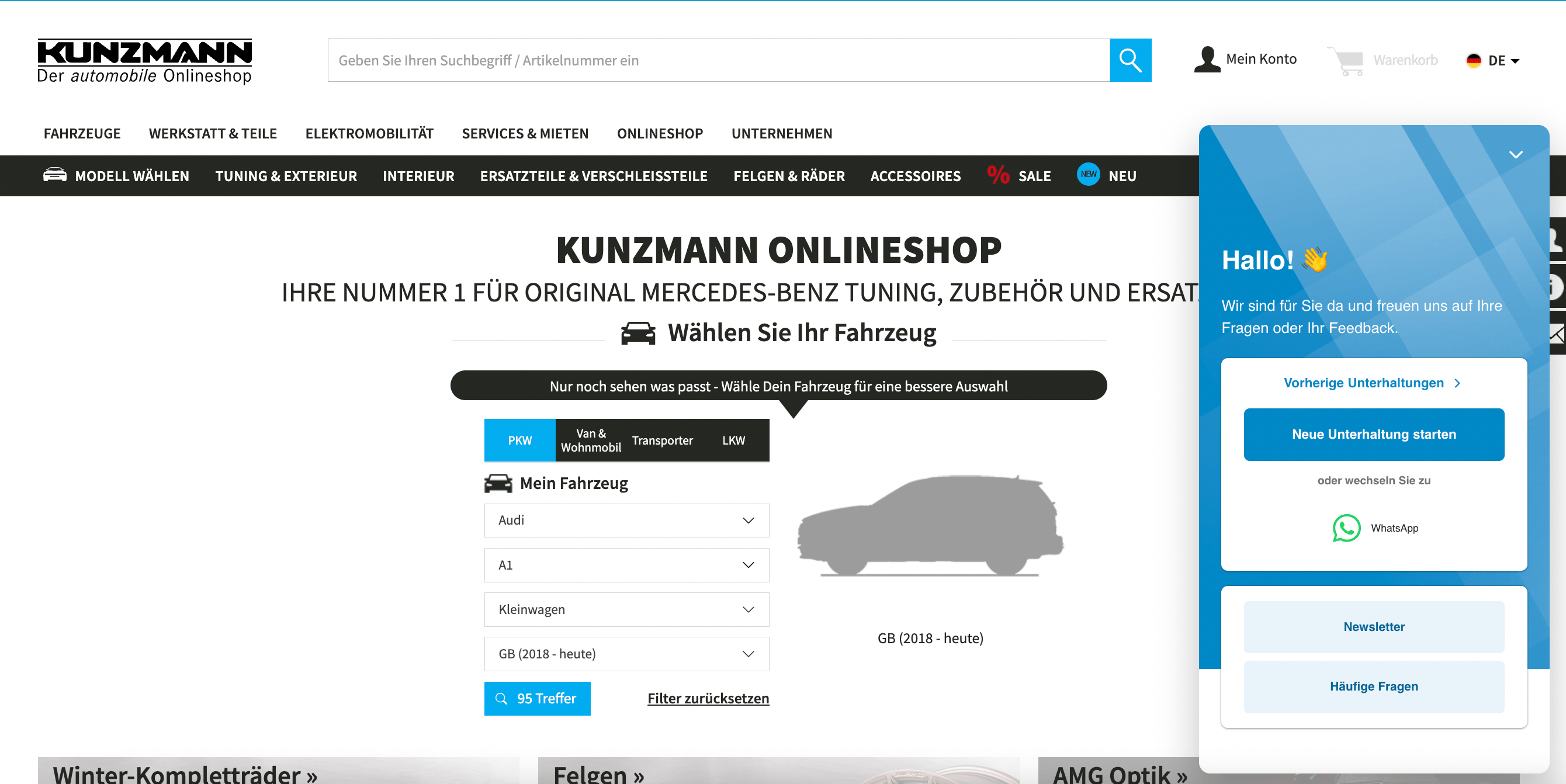Click the contact person icon on right edge

point(1557,240)
